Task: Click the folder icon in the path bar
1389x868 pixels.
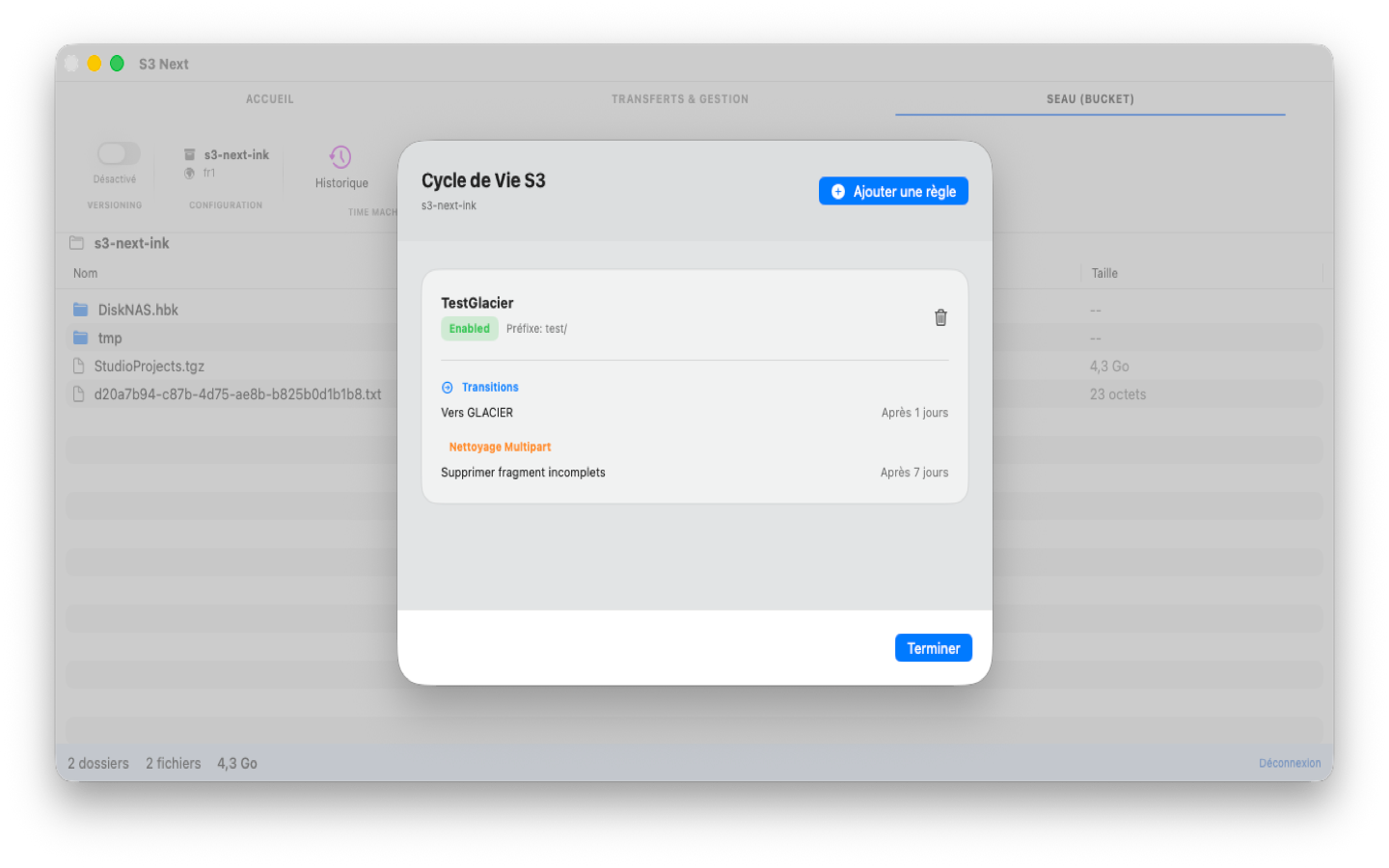Action: click(x=77, y=243)
